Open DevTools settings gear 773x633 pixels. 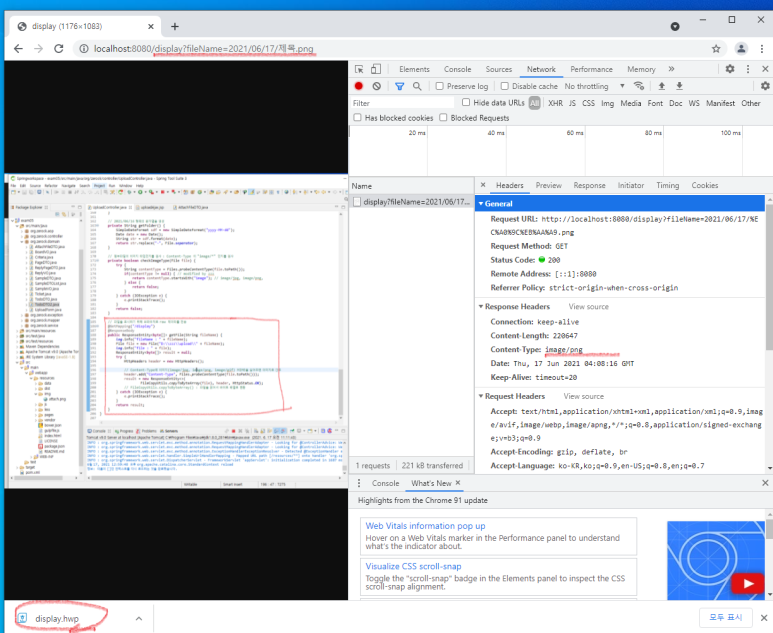click(730, 69)
